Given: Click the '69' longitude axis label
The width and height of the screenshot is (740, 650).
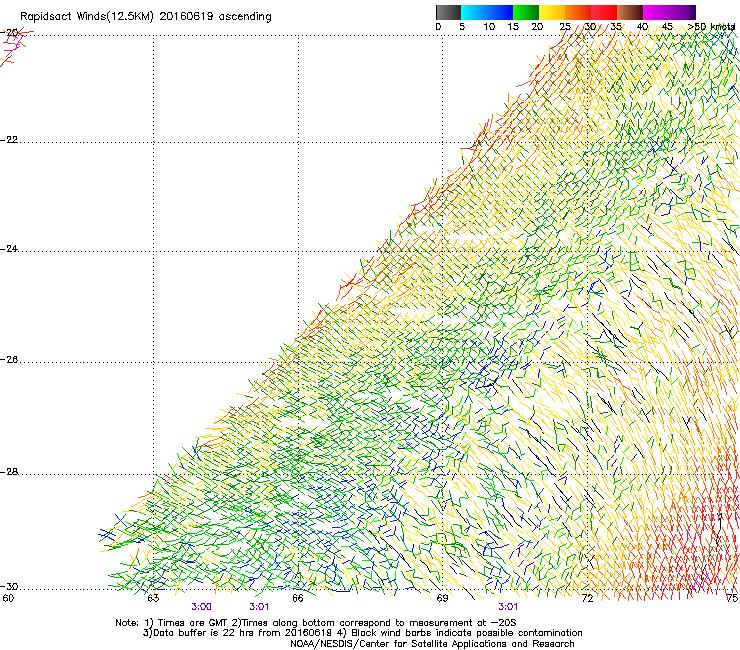Looking at the screenshot, I should (x=442, y=598).
